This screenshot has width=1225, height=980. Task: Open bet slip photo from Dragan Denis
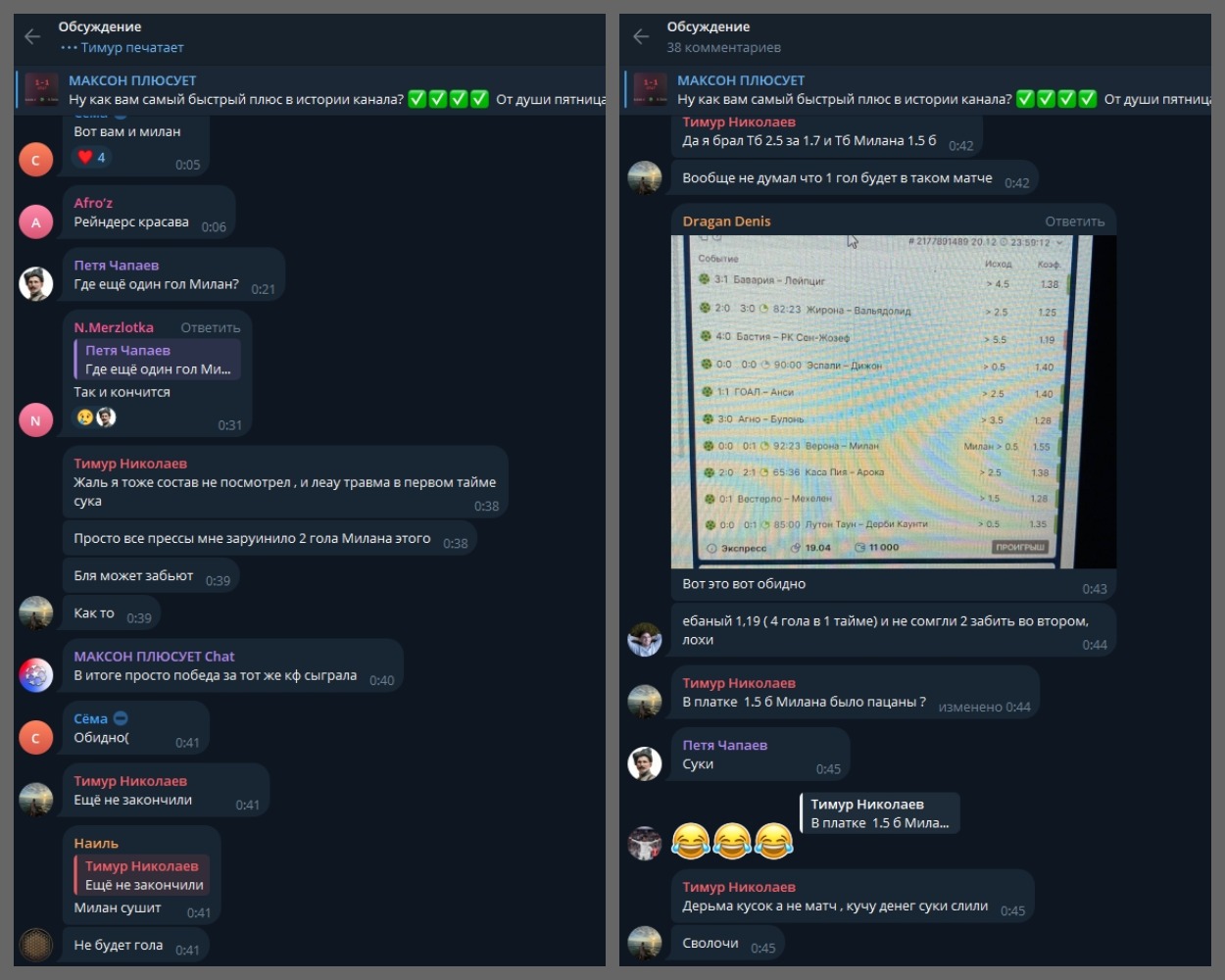point(894,402)
